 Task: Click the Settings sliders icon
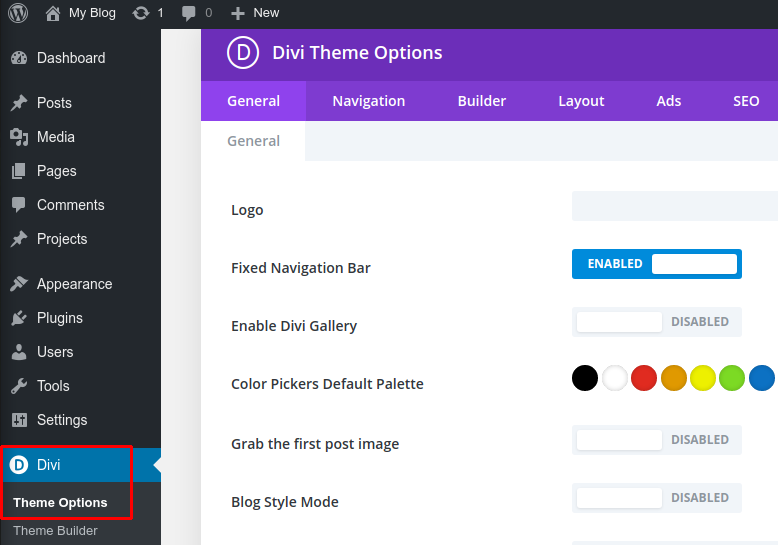(x=19, y=420)
